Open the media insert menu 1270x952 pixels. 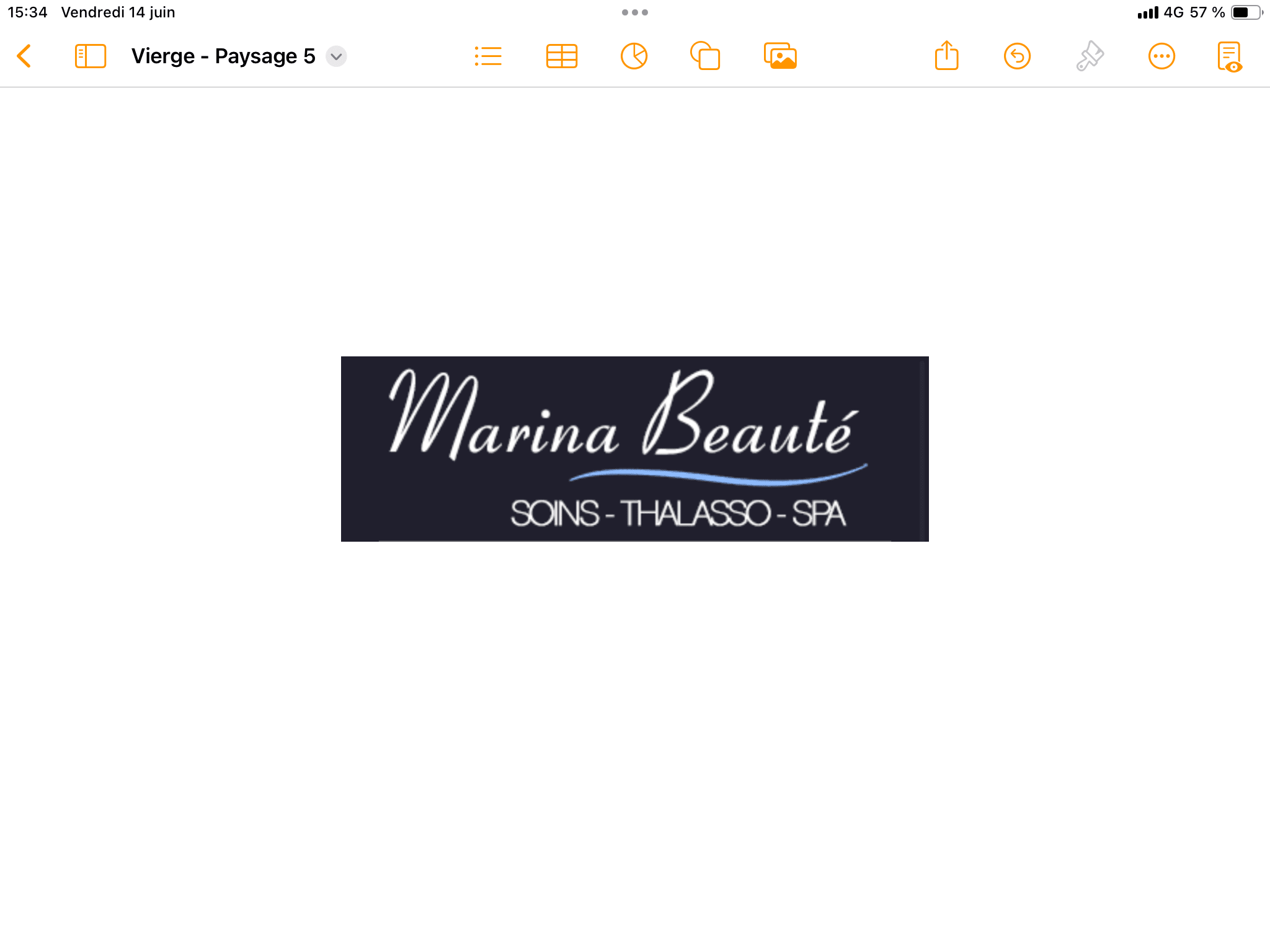pos(780,56)
